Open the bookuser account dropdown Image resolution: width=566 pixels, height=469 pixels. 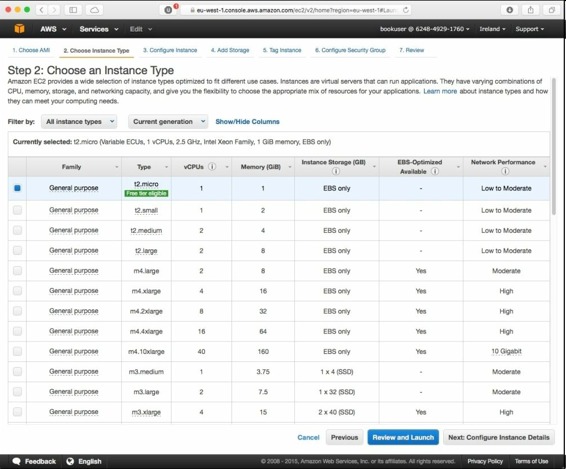click(x=424, y=29)
